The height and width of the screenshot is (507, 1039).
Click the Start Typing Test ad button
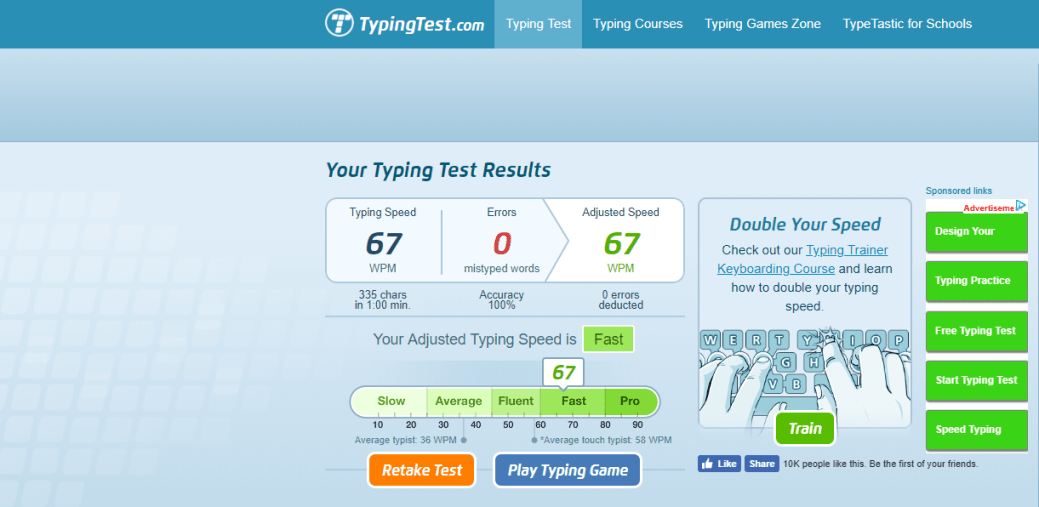[976, 380]
